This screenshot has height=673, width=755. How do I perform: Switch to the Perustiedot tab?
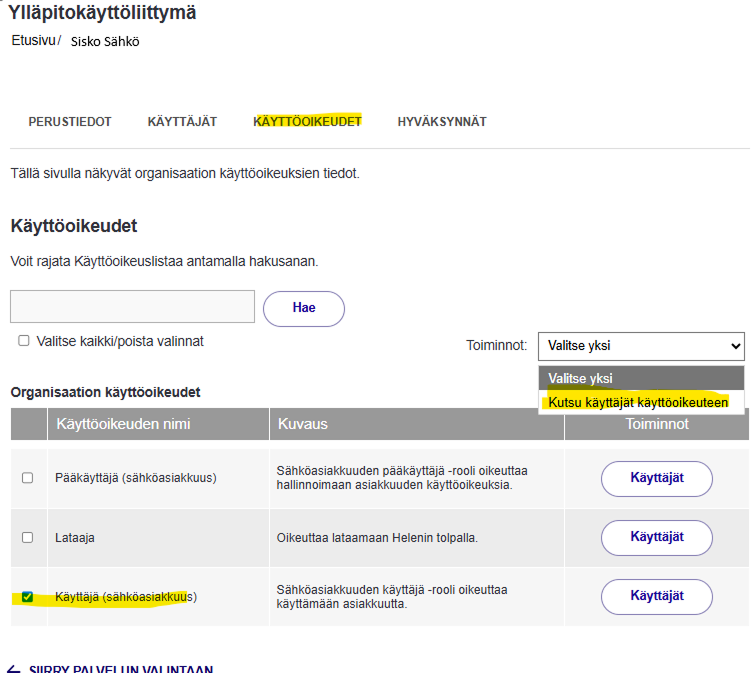tap(70, 122)
